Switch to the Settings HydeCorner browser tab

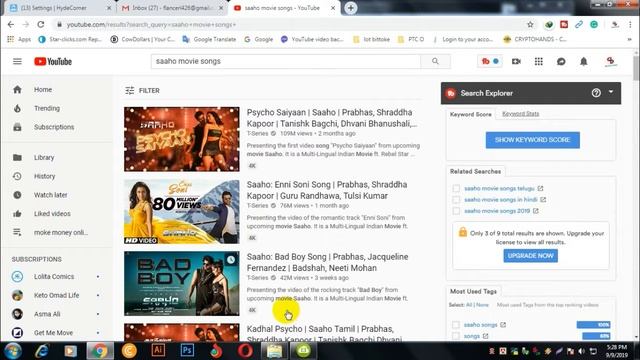point(60,8)
